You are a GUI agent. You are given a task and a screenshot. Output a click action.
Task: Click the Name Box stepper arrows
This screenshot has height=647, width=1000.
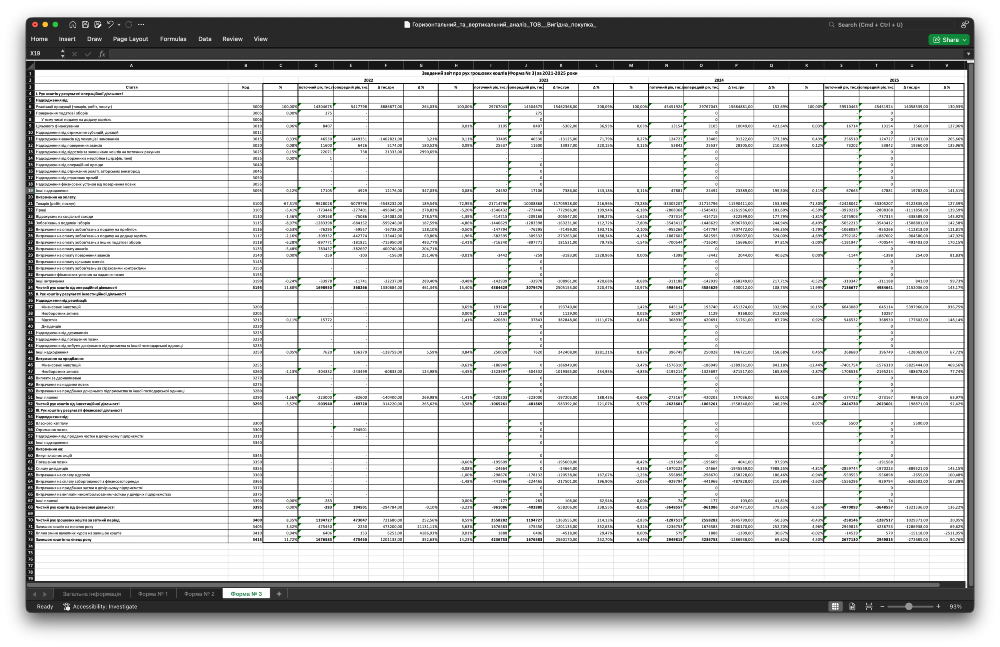tap(62, 54)
